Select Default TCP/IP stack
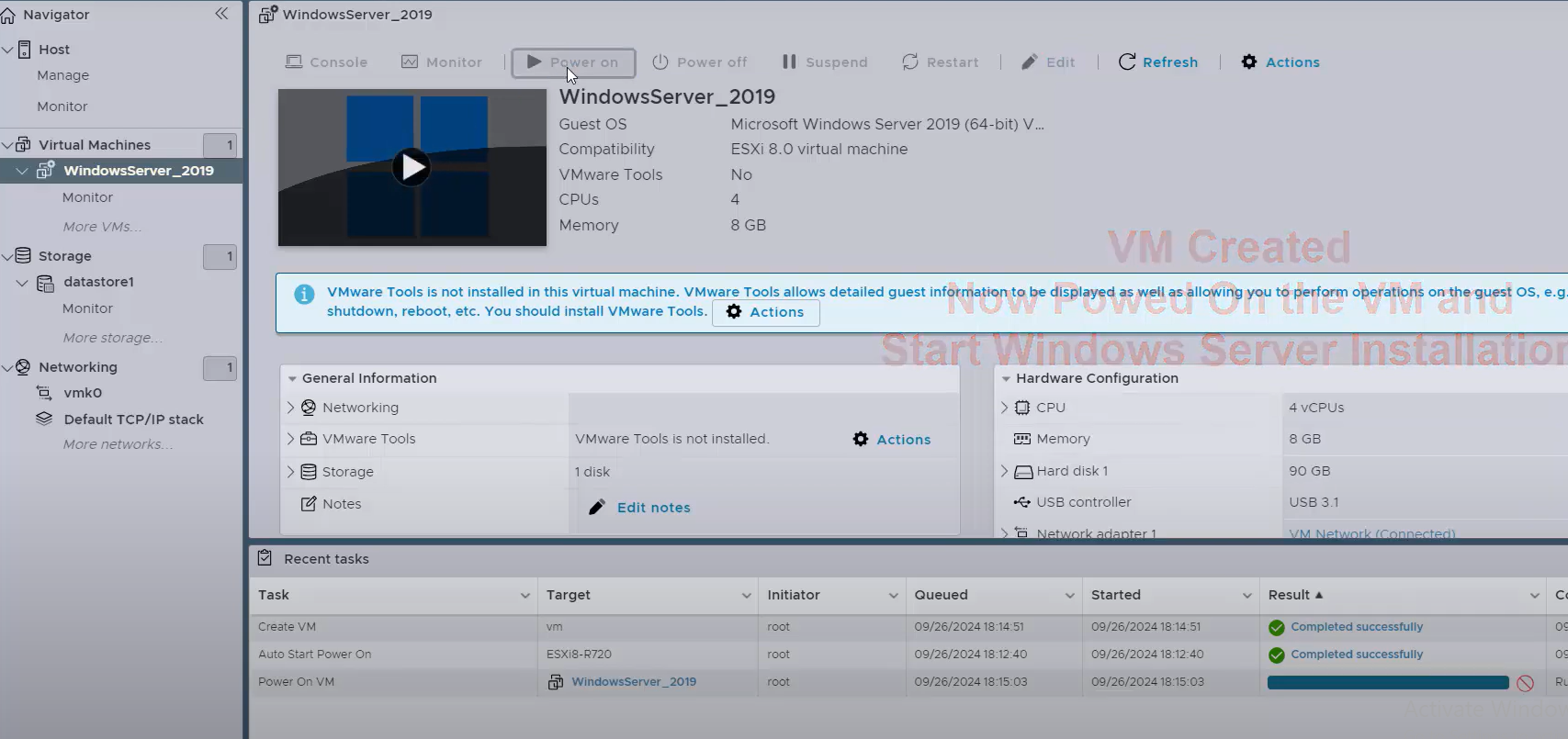 [x=134, y=420]
